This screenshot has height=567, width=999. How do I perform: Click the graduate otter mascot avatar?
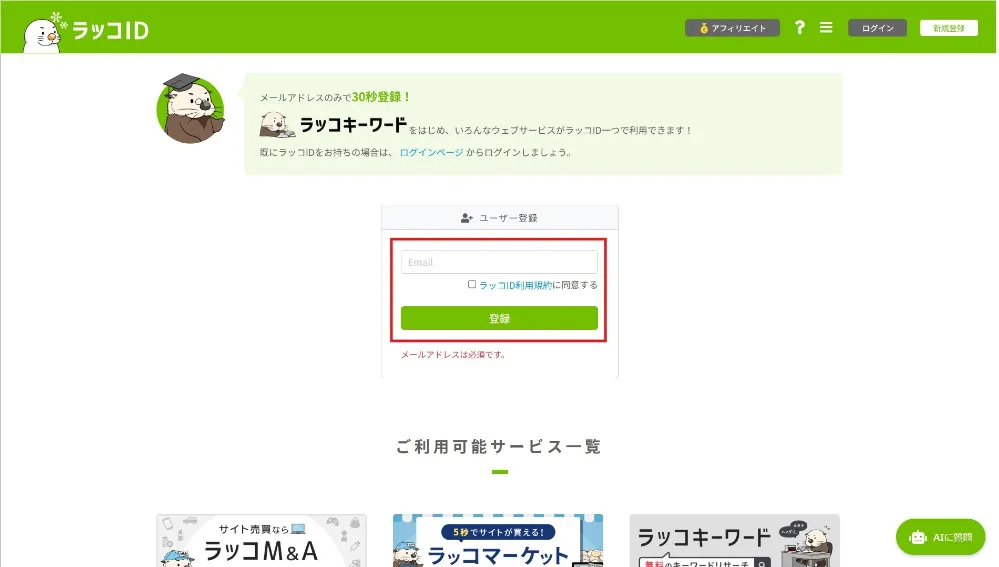click(190, 108)
